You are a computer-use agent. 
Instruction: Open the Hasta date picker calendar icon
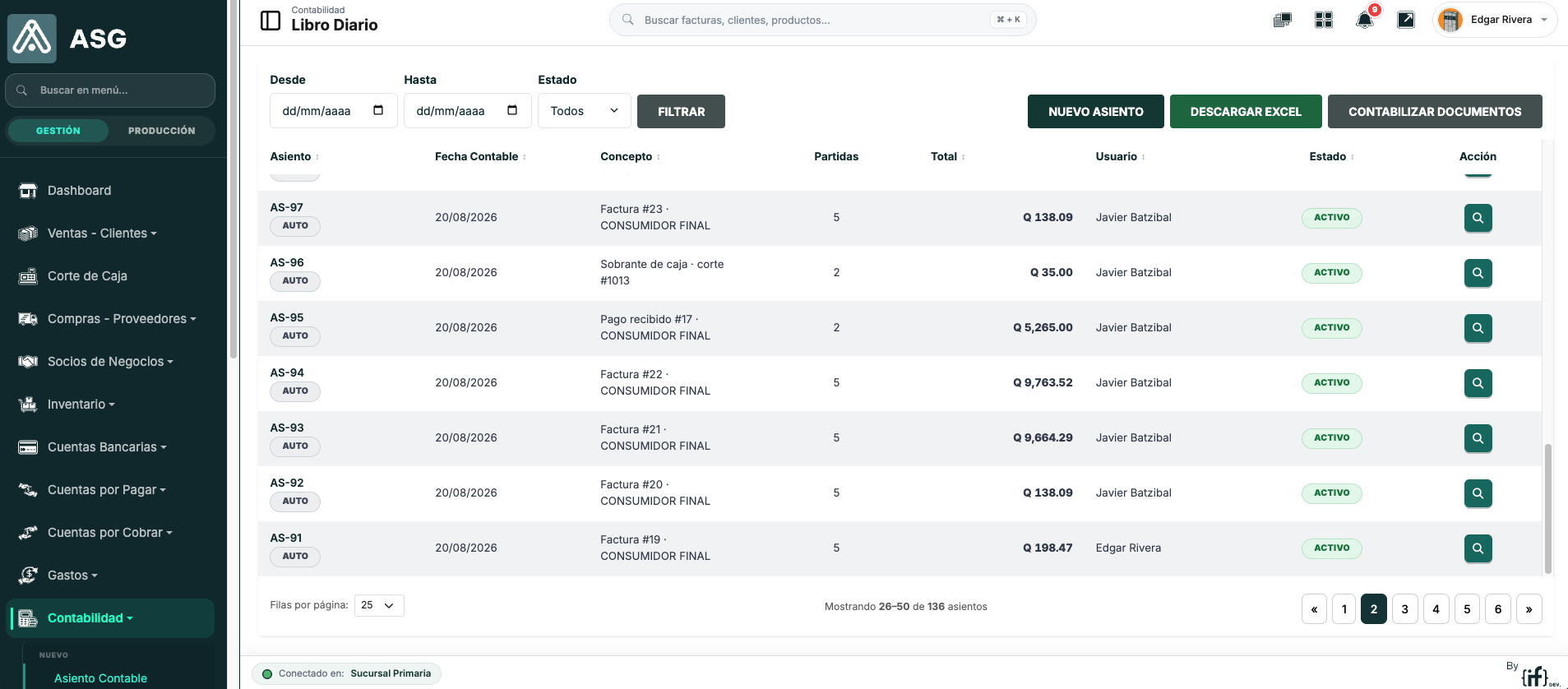[512, 110]
